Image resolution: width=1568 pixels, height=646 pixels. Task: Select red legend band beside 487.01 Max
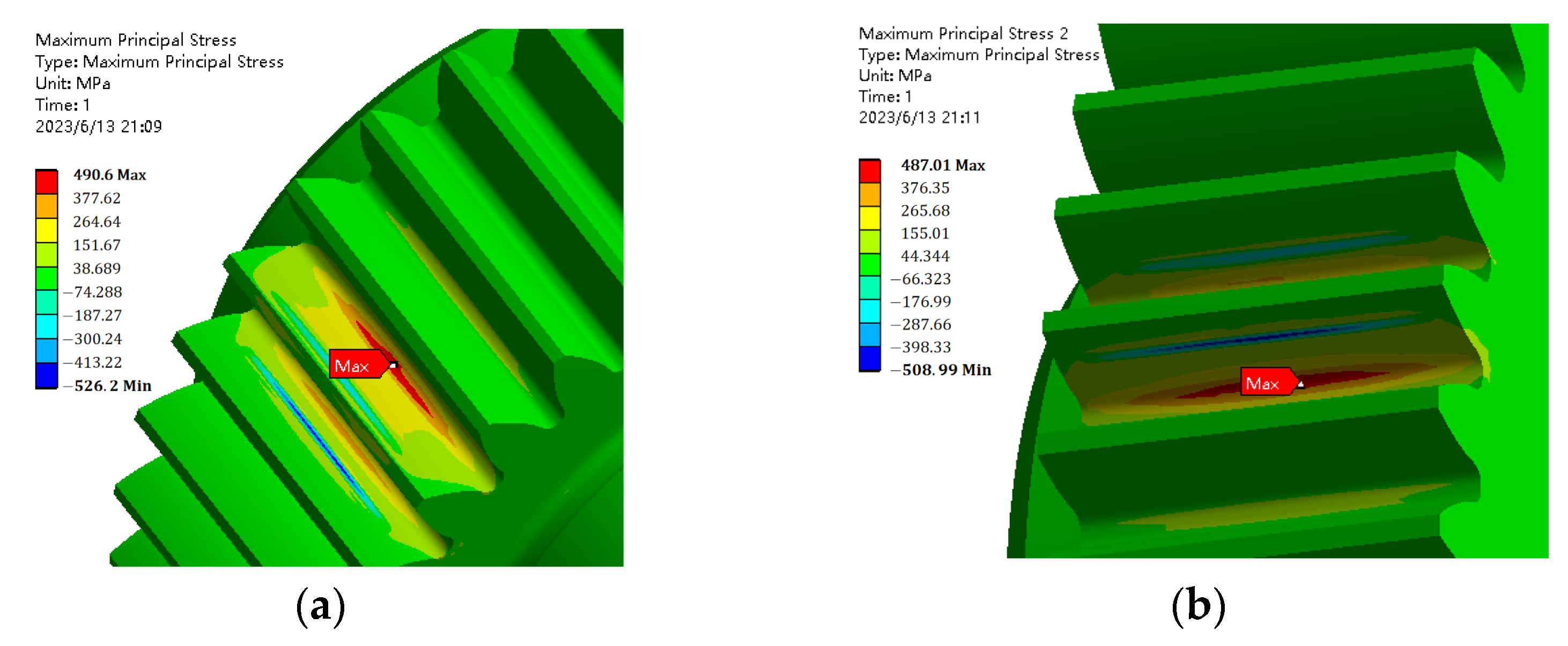[869, 171]
